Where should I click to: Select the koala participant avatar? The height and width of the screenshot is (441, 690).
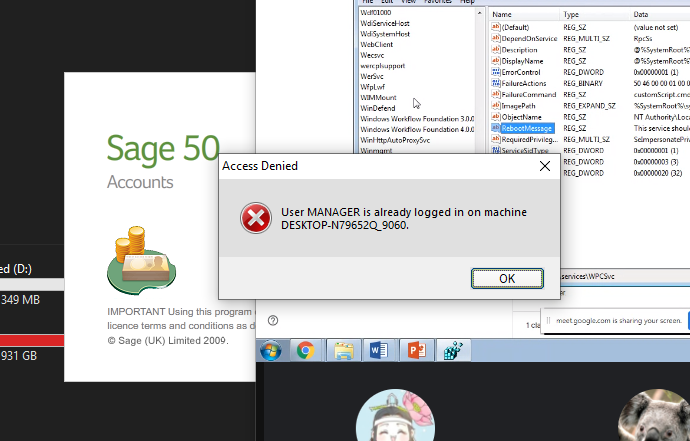coord(654,415)
